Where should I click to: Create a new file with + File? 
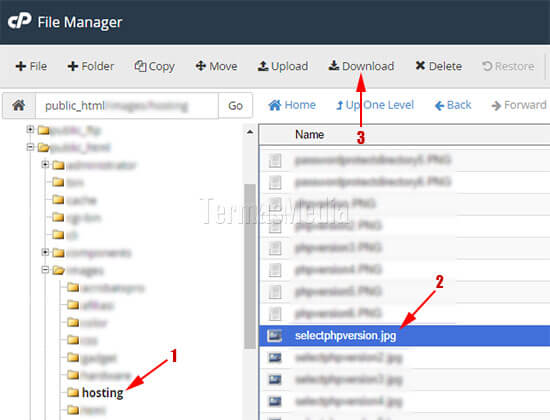pos(31,66)
